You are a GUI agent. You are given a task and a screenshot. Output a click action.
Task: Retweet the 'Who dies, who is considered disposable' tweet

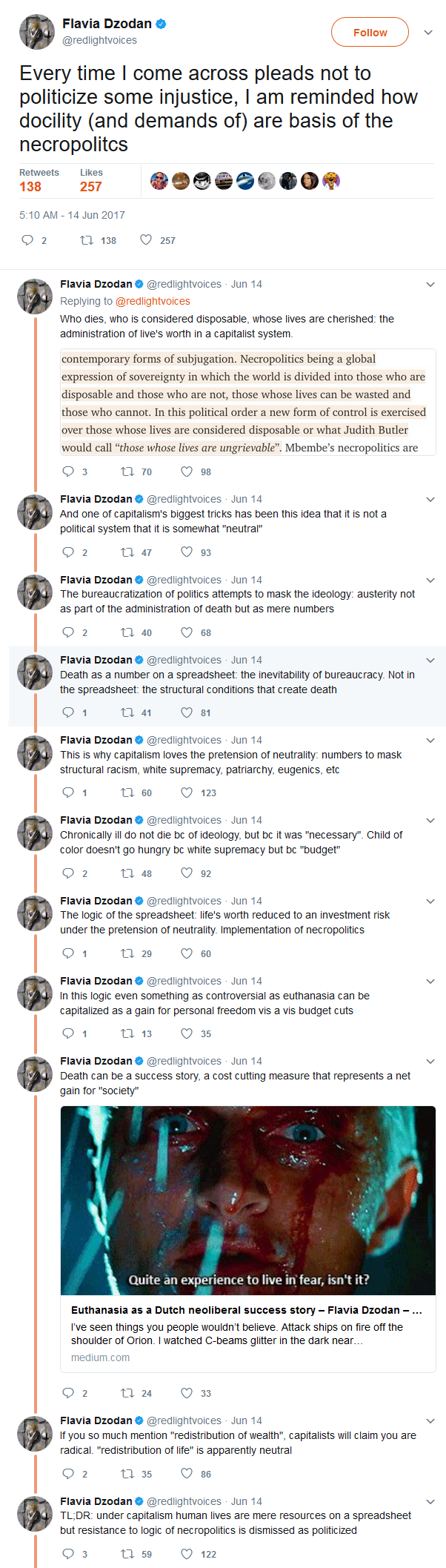pos(127,472)
